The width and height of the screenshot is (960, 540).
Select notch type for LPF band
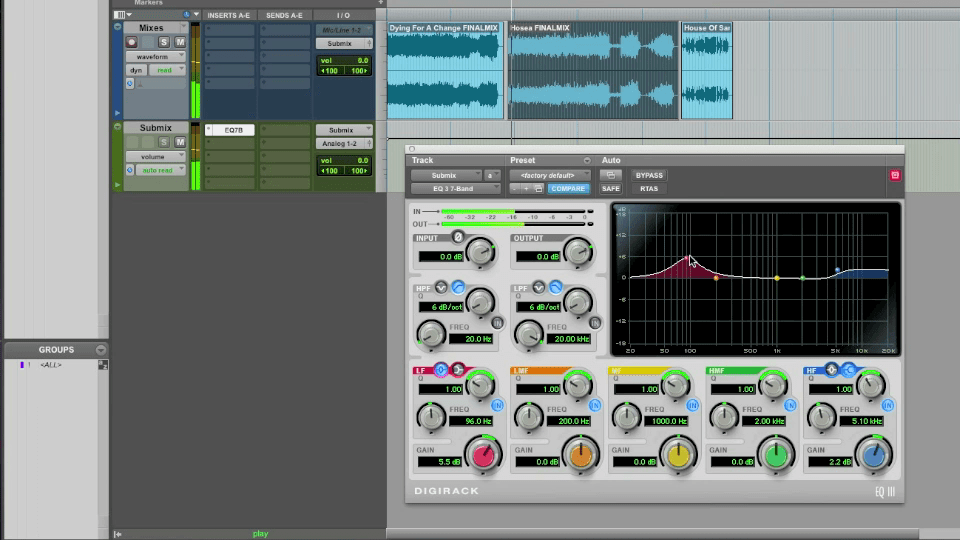538,287
